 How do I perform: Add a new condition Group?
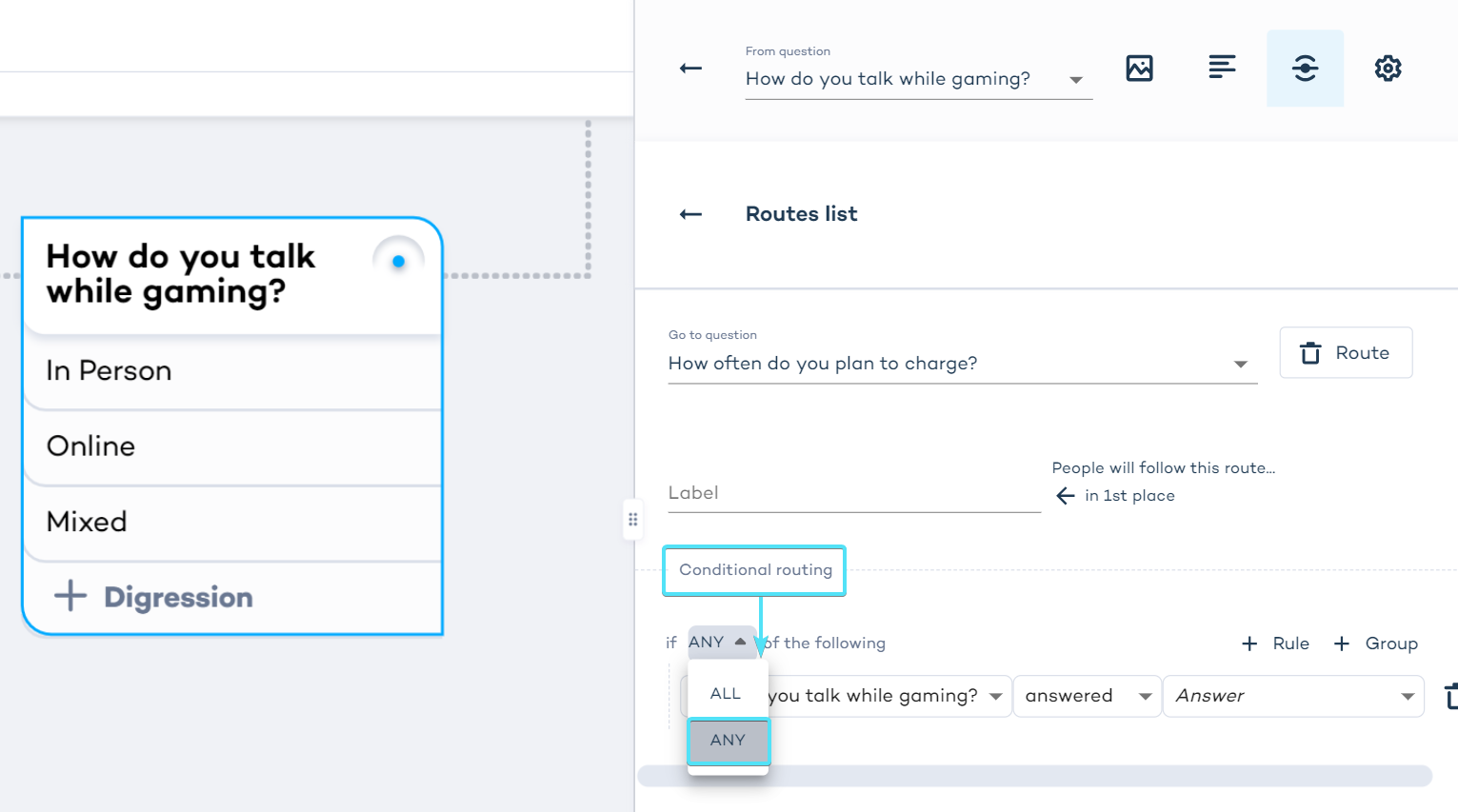pos(1375,644)
